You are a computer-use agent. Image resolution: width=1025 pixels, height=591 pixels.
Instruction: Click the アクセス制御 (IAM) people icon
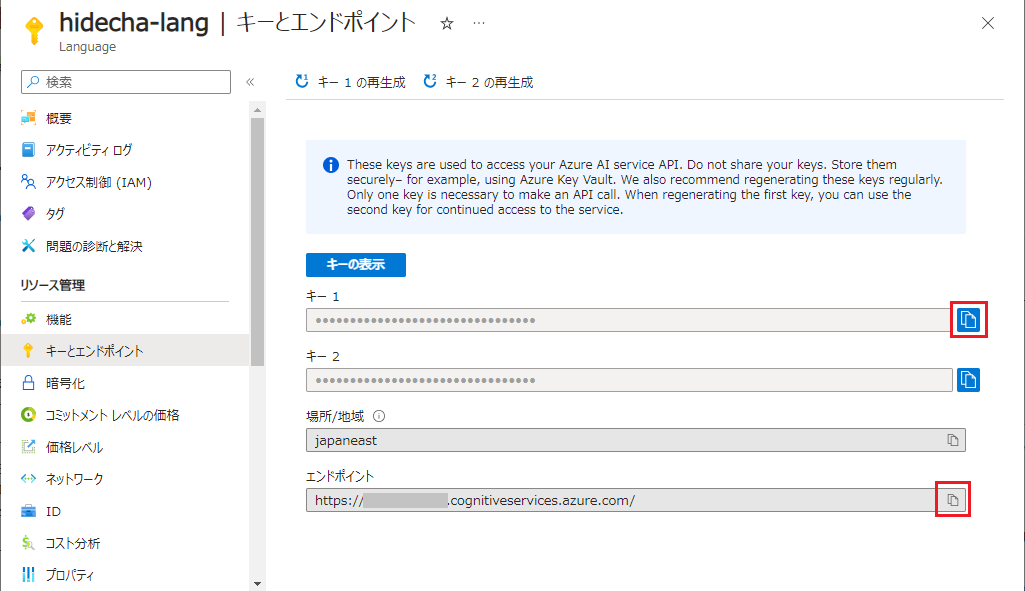click(28, 182)
